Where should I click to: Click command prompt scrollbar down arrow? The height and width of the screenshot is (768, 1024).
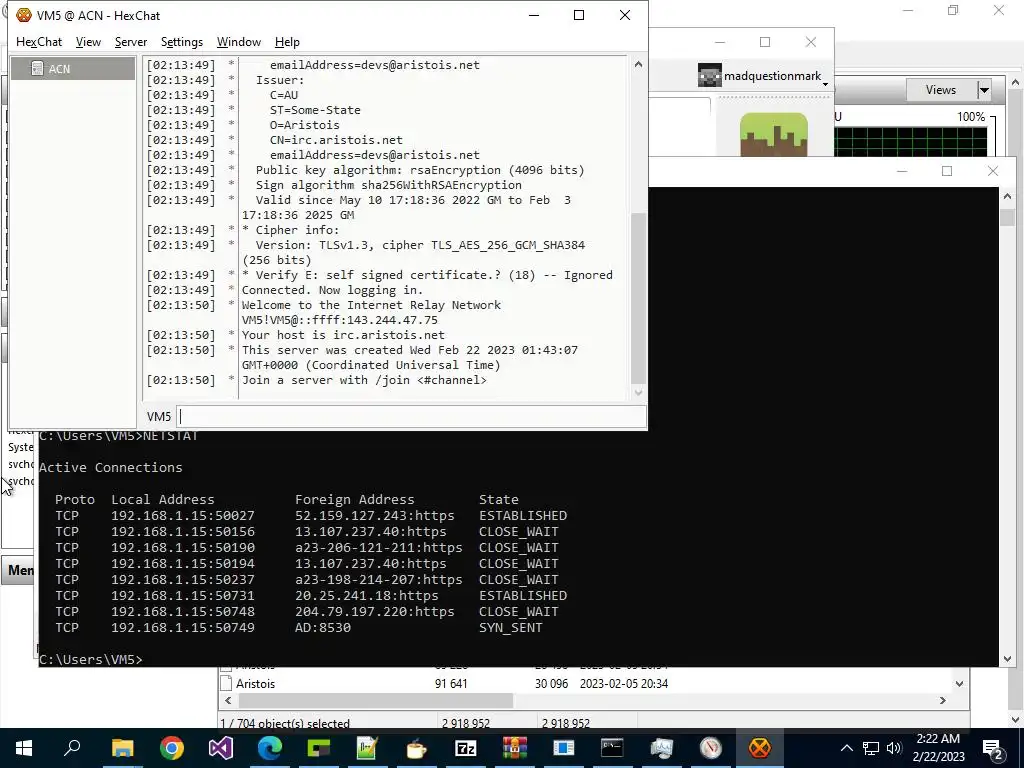[1007, 659]
